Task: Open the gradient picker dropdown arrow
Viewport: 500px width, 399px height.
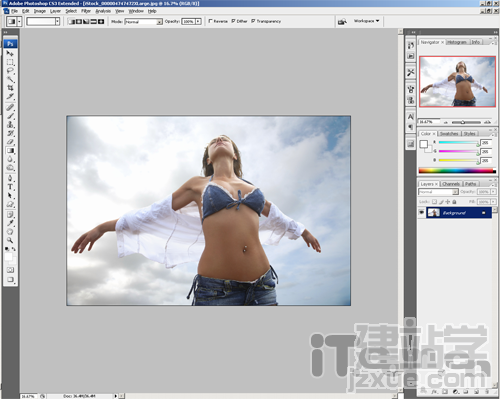Action: 57,22
